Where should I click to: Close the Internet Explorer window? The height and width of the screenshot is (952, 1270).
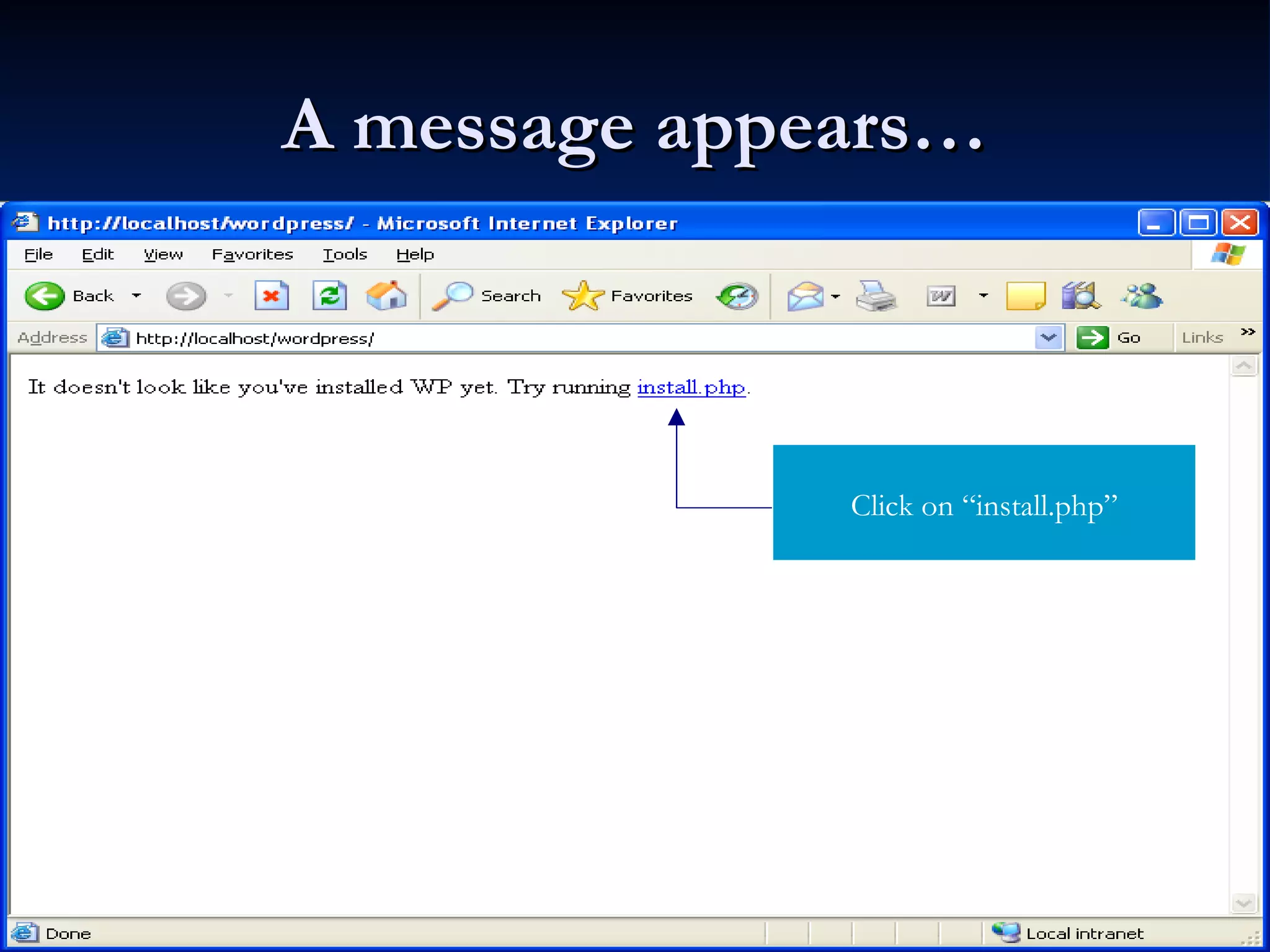pyautogui.click(x=1240, y=223)
